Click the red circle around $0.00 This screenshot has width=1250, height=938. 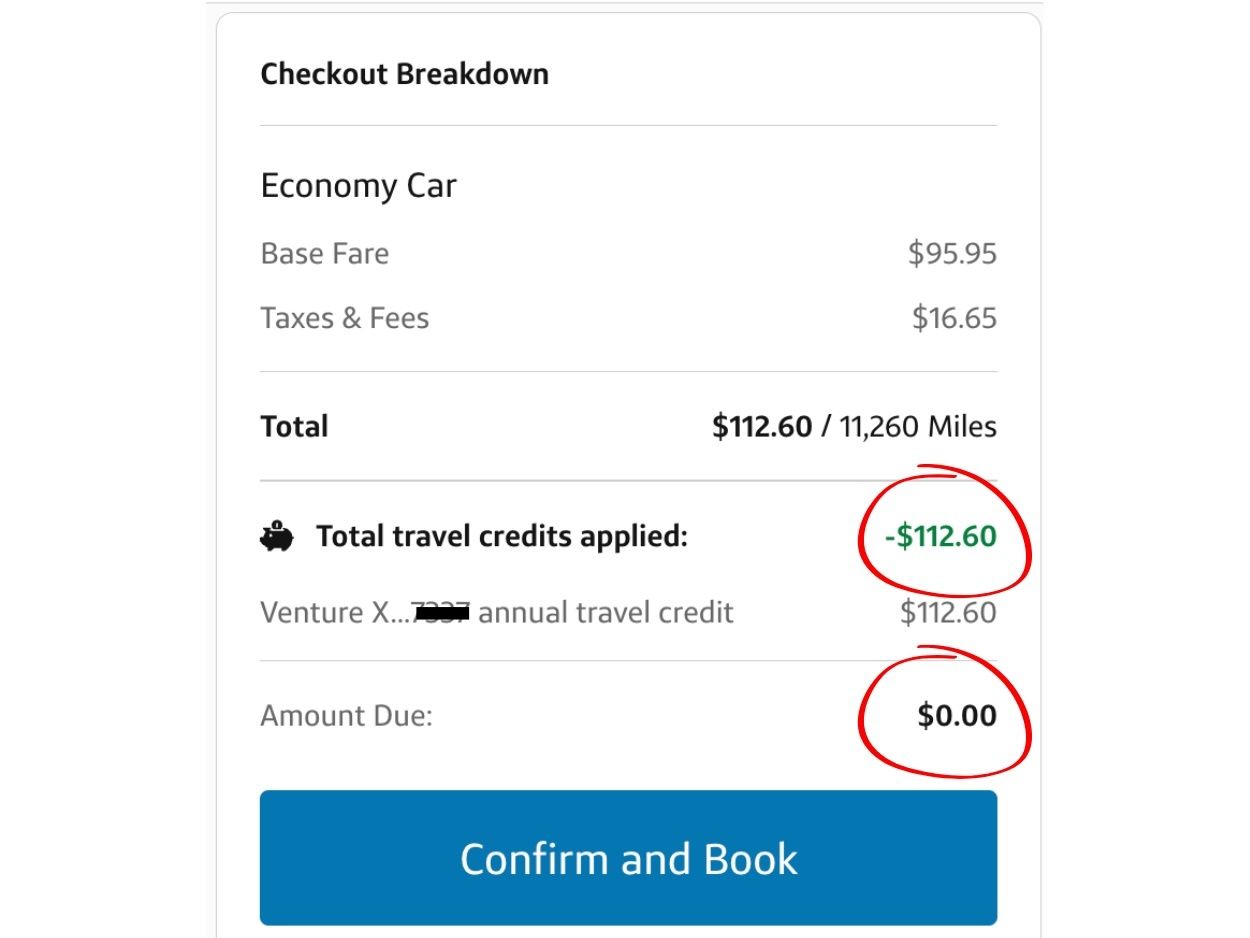tap(944, 713)
